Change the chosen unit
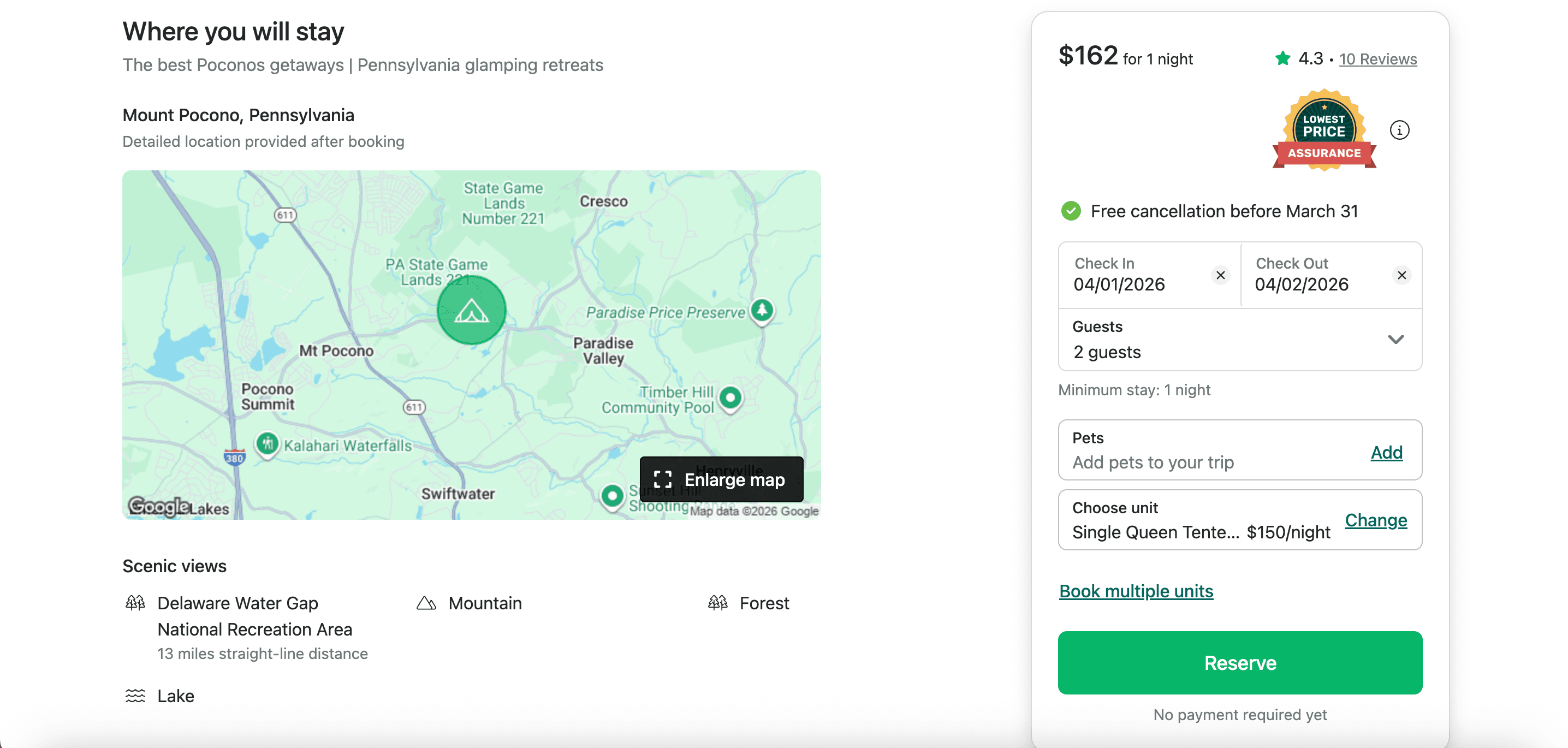The height and width of the screenshot is (748, 1568). tap(1375, 520)
